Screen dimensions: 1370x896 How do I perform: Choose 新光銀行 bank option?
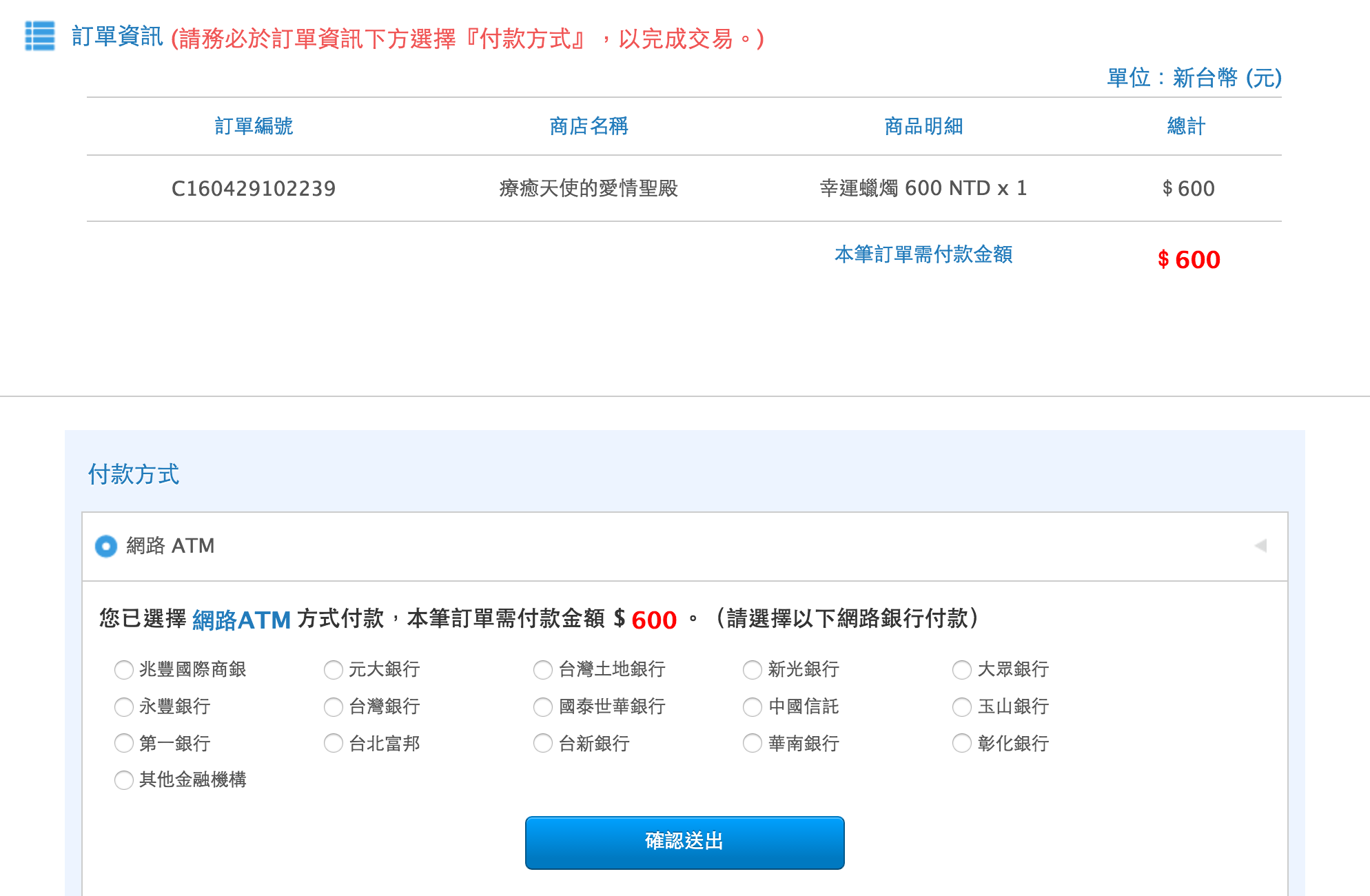753,669
